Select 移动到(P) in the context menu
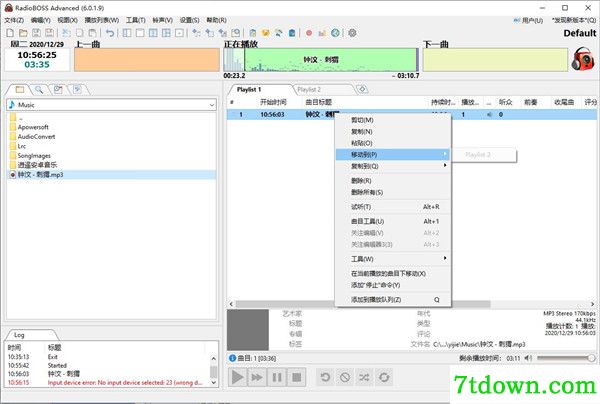600x404 pixels. (393, 155)
